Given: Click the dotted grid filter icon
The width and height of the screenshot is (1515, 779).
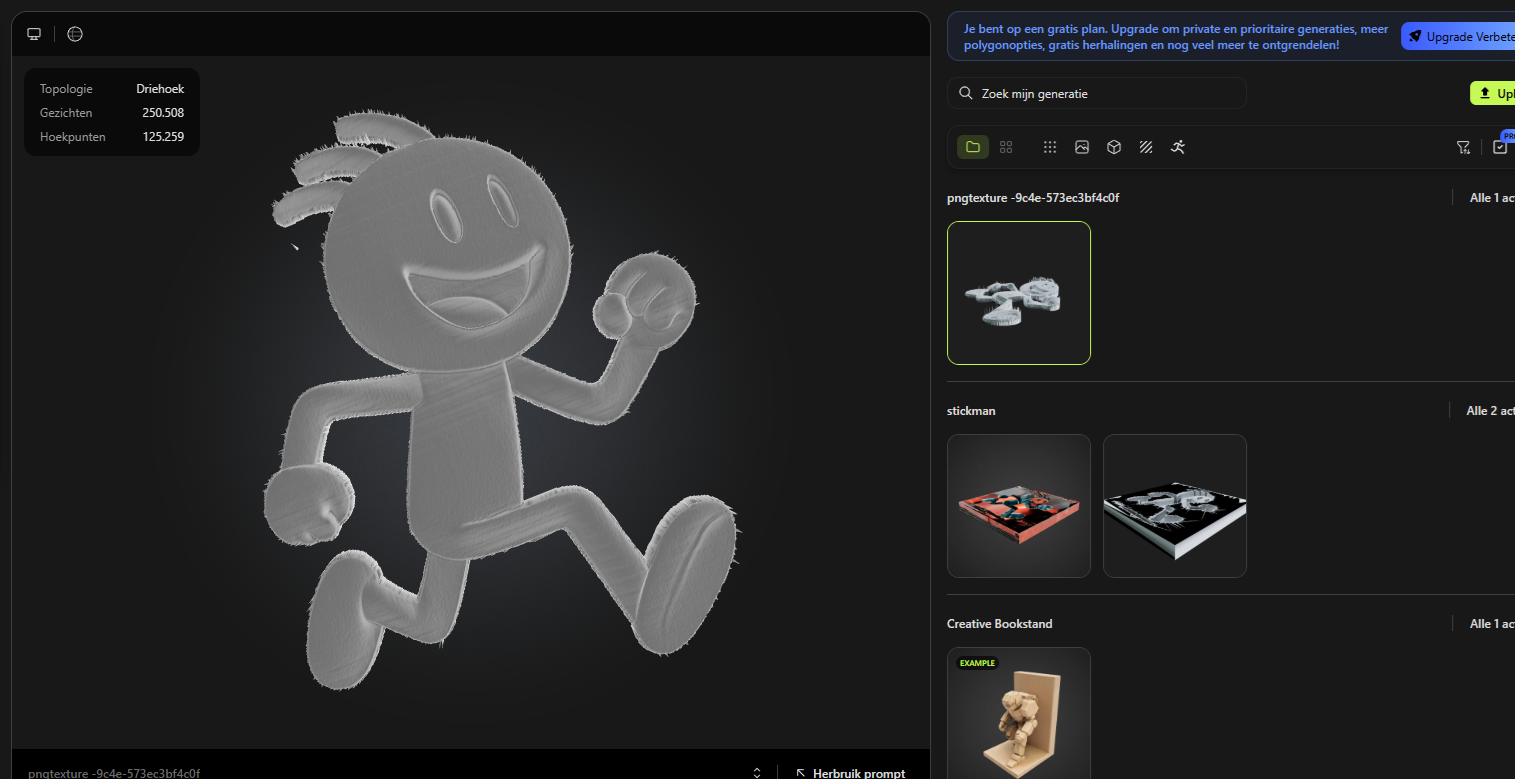Looking at the screenshot, I should click(x=1050, y=147).
